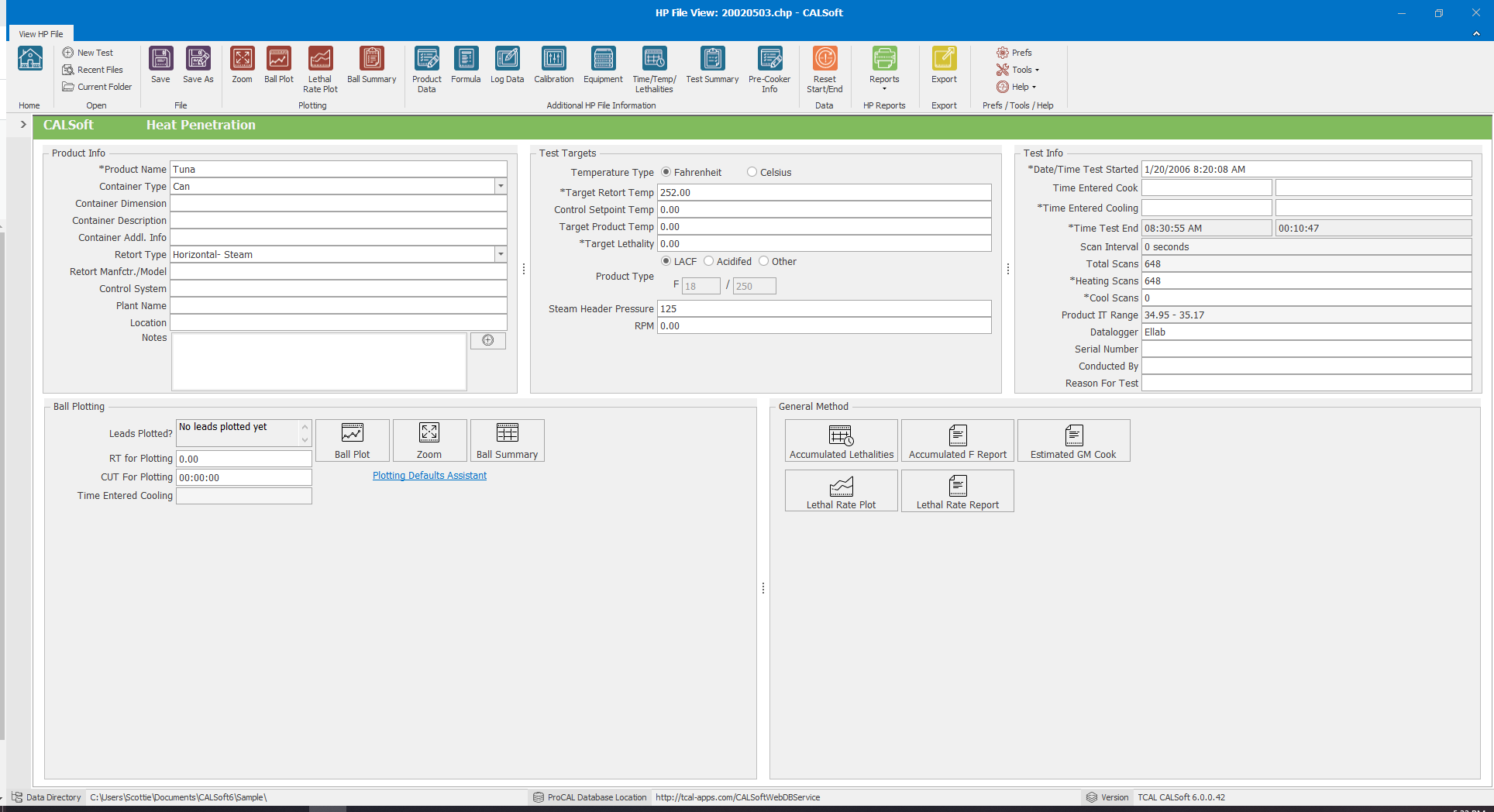Viewport: 1494px width, 812px height.
Task: Click the add notes plus icon
Action: click(x=488, y=340)
